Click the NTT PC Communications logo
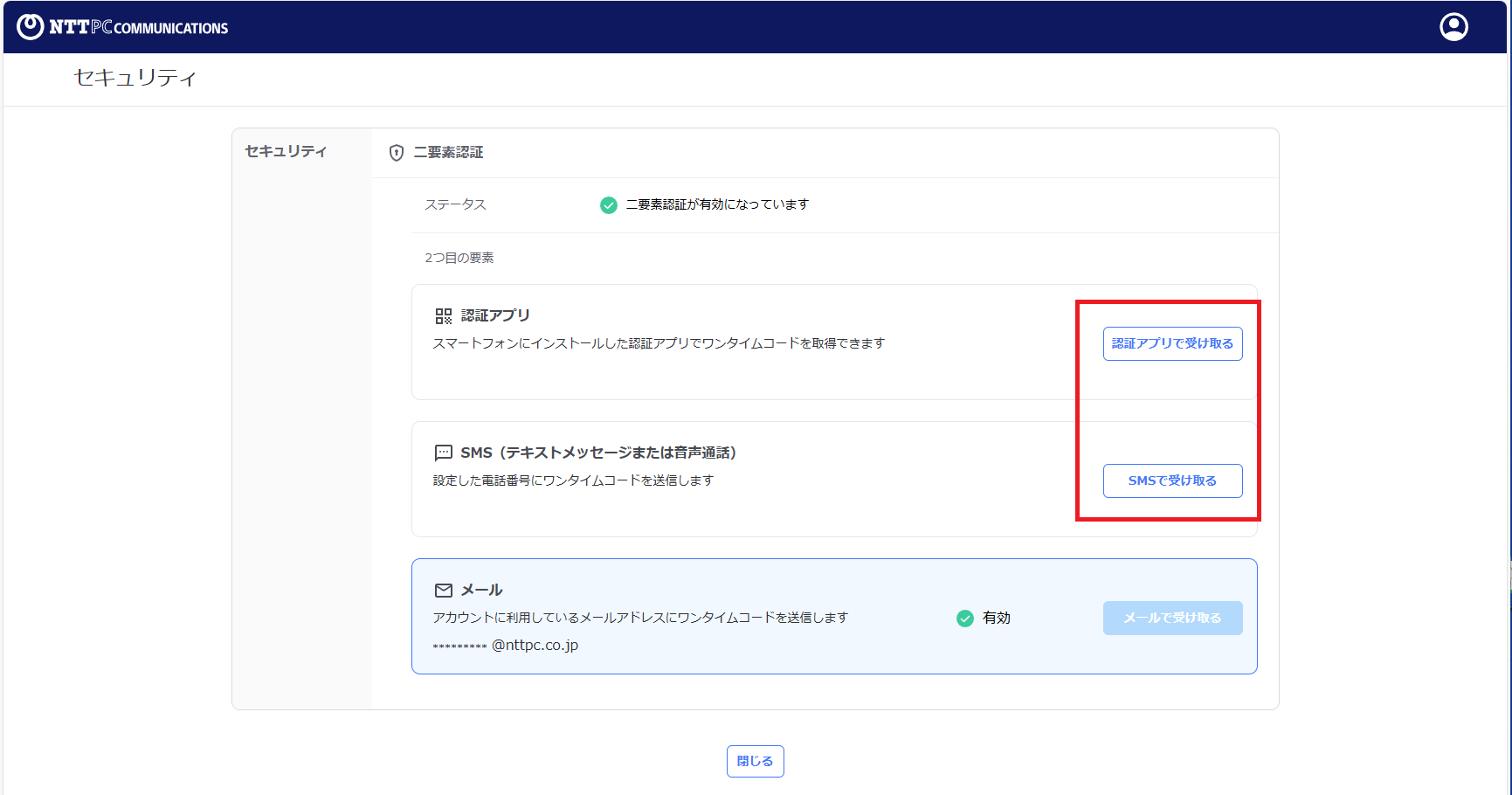Screen dimensions: 1512x795 122,27
